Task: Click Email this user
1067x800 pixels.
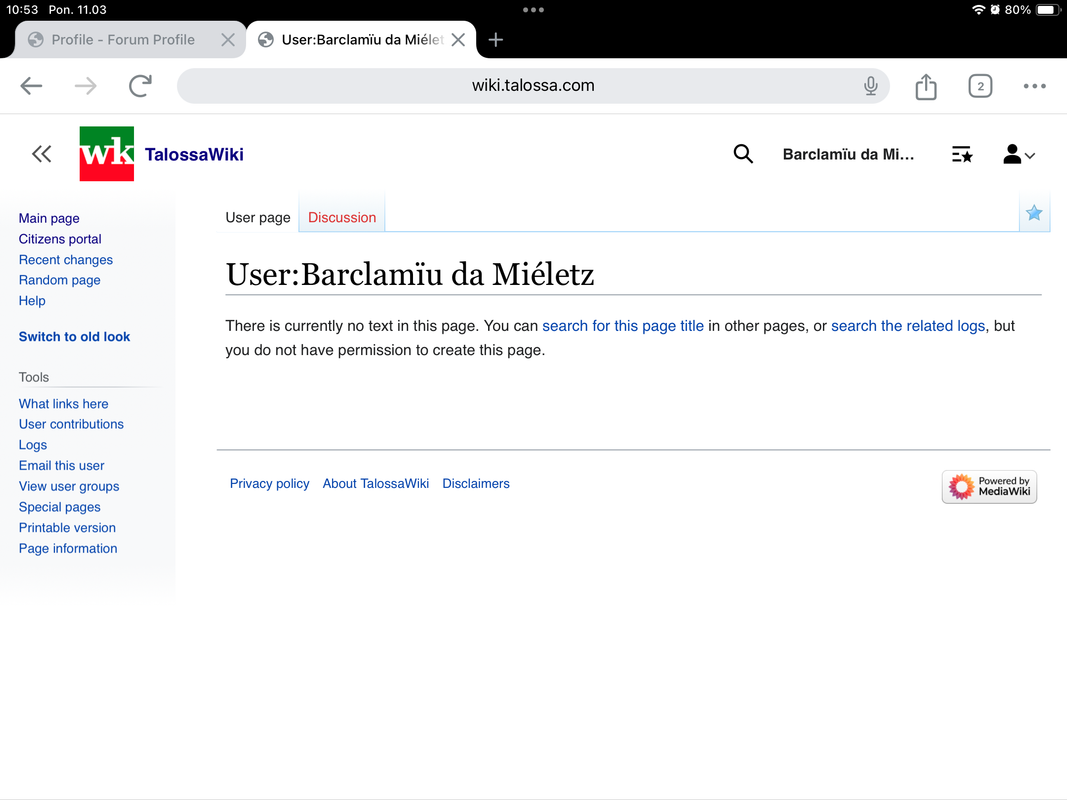Action: [x=61, y=465]
